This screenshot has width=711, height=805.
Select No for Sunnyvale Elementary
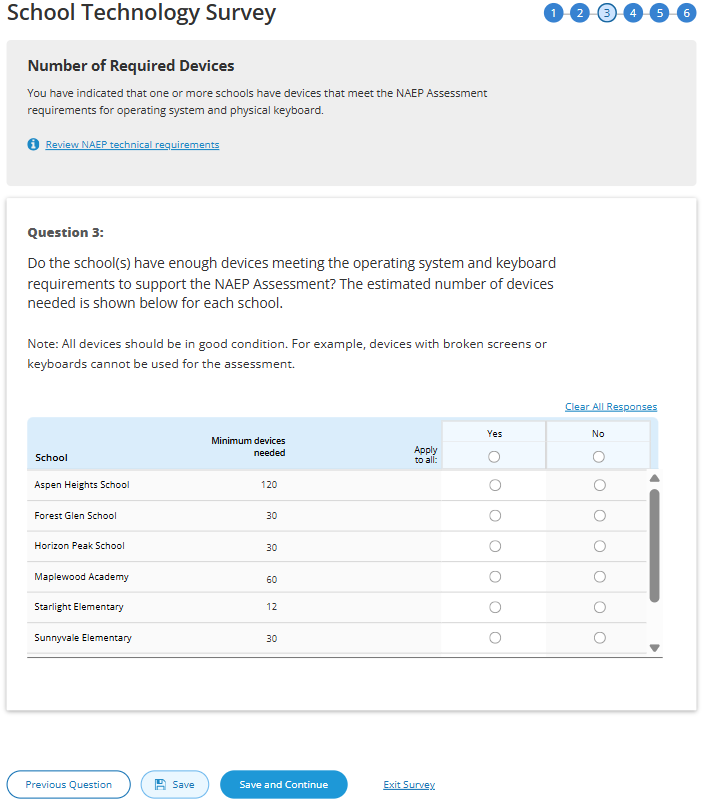(x=599, y=638)
